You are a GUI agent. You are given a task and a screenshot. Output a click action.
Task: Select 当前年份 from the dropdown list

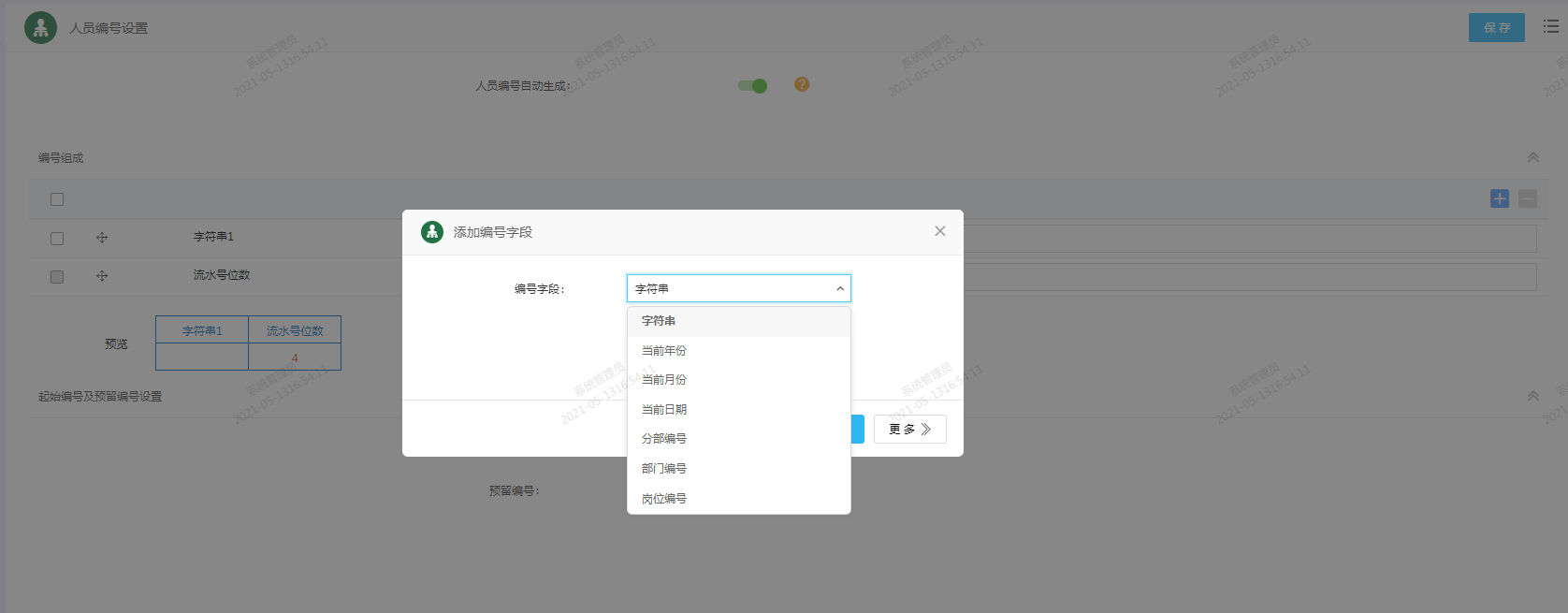click(664, 351)
